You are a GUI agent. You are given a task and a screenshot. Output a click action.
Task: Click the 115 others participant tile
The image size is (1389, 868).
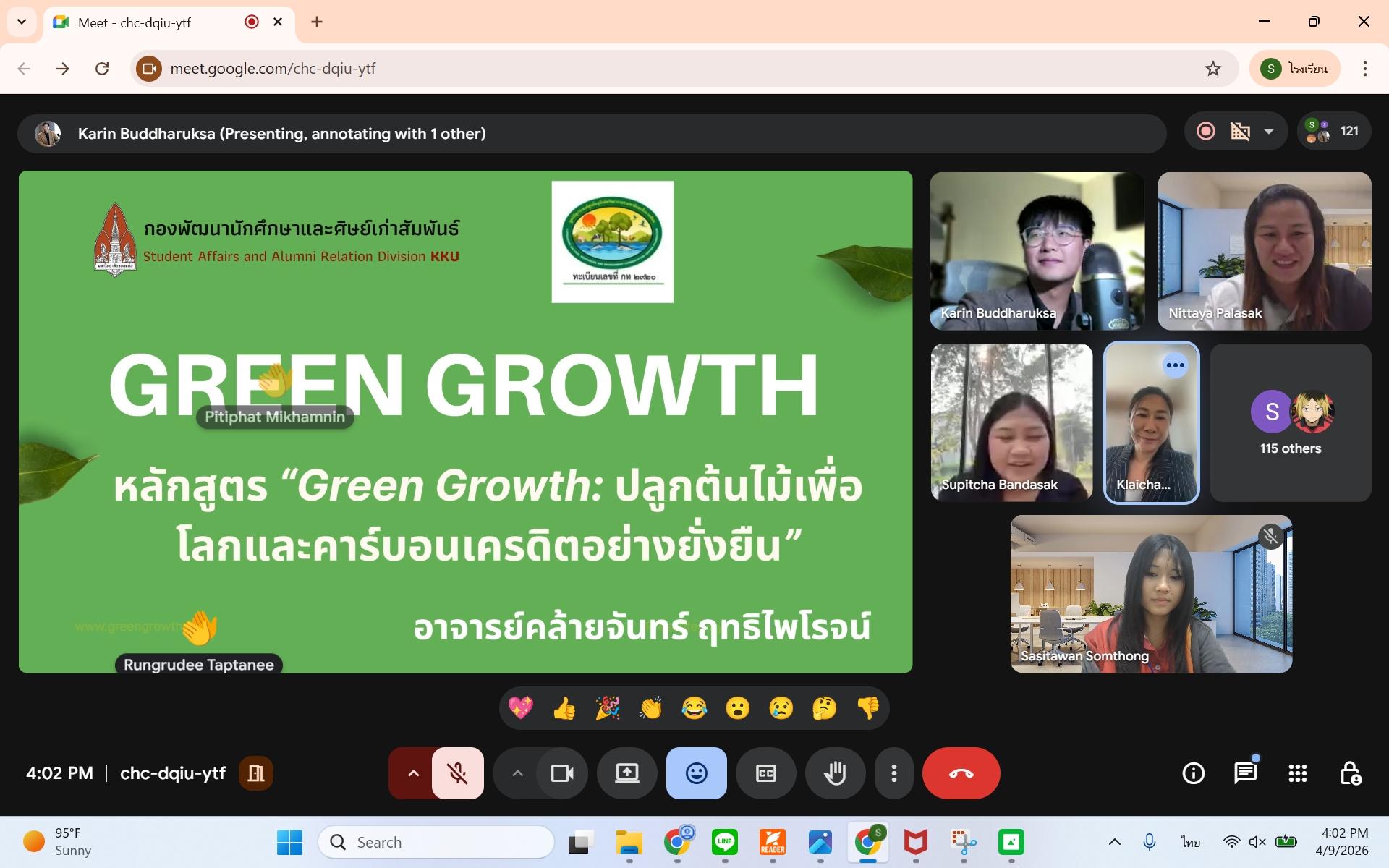click(1290, 423)
